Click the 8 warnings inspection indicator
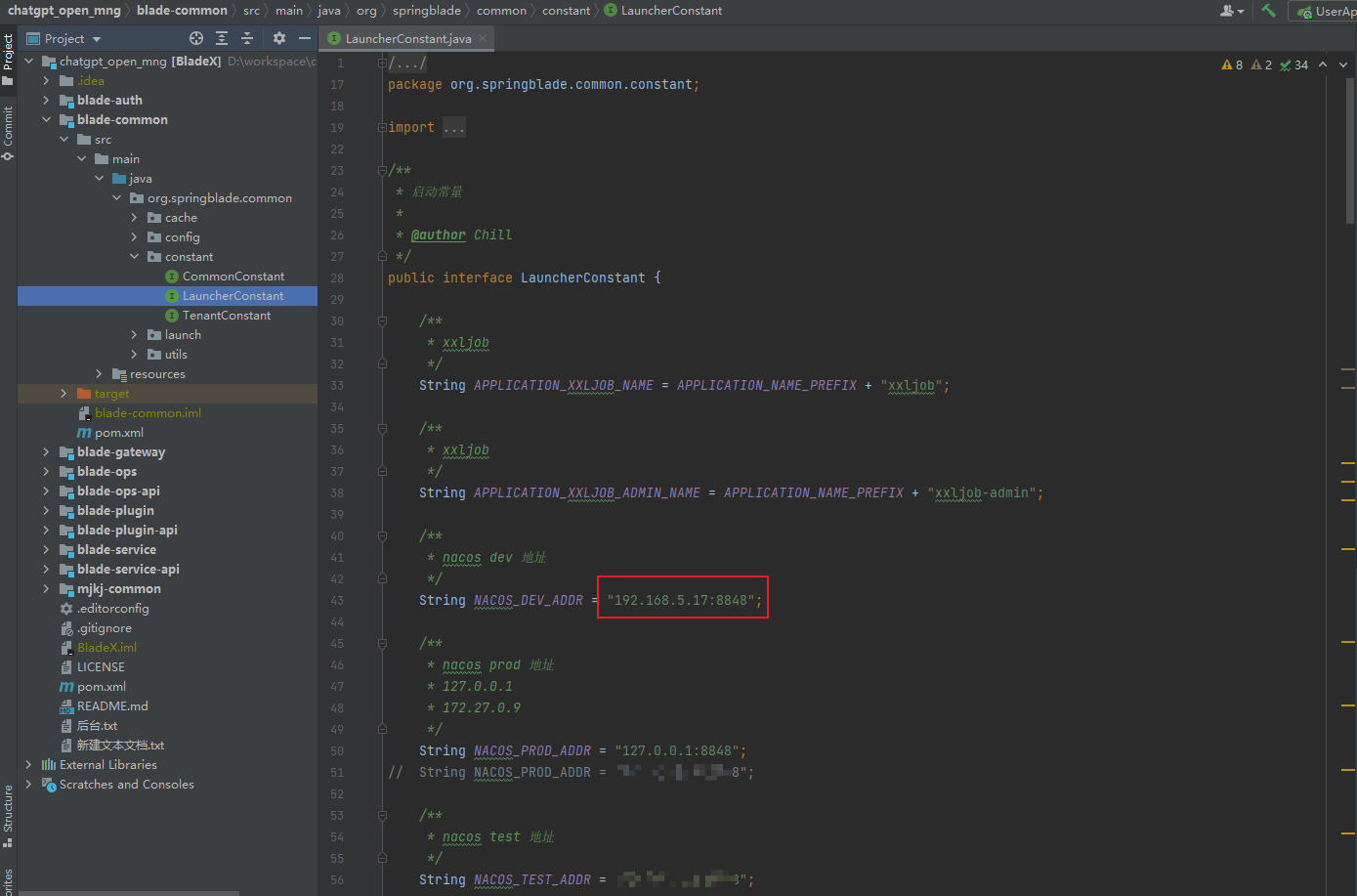1357x896 pixels. point(1233,64)
